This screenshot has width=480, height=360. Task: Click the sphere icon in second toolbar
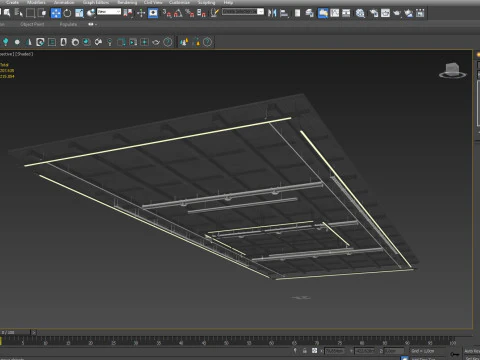[x=17, y=42]
